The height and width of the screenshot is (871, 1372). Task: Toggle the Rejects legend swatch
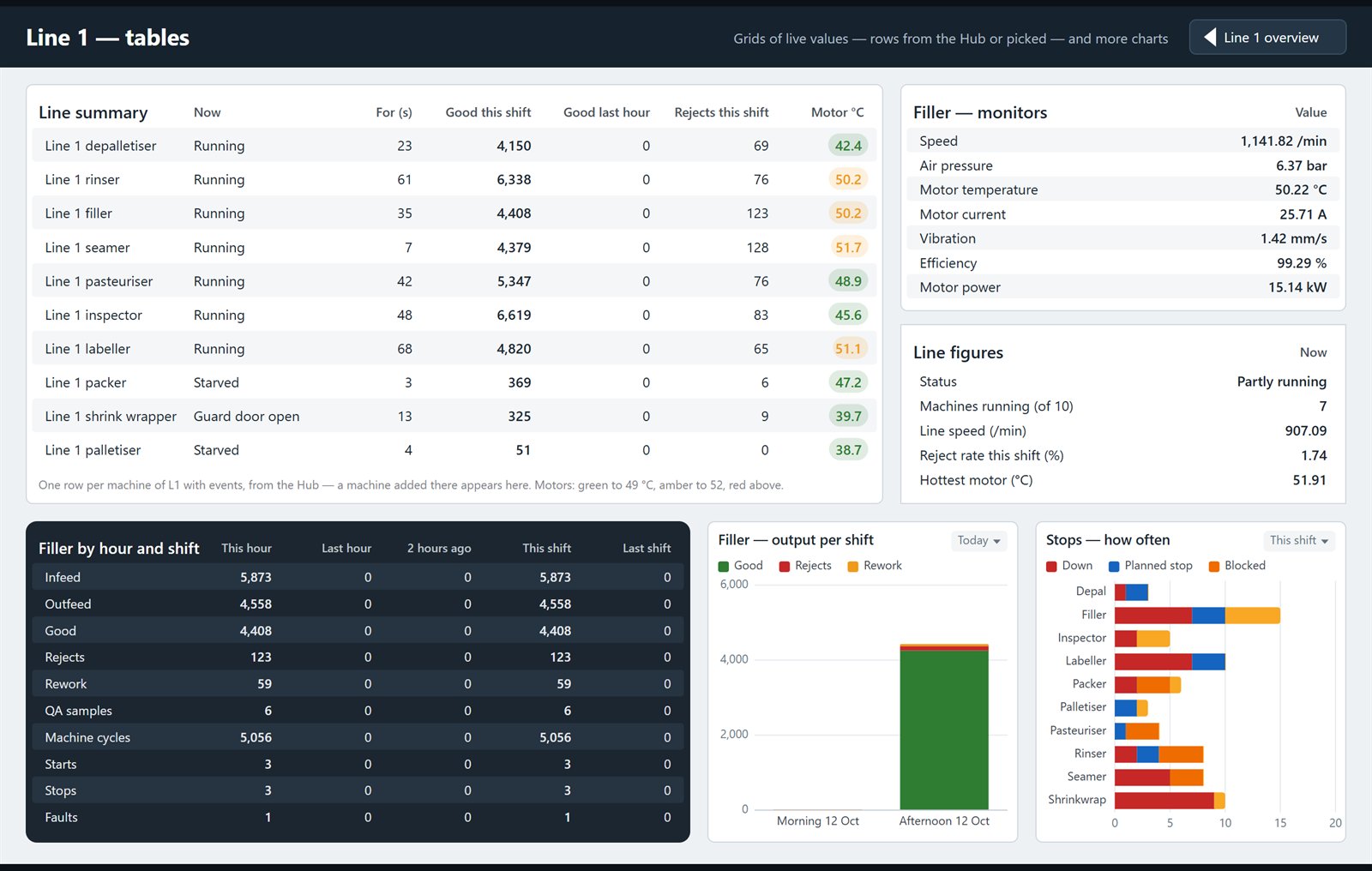click(x=785, y=566)
